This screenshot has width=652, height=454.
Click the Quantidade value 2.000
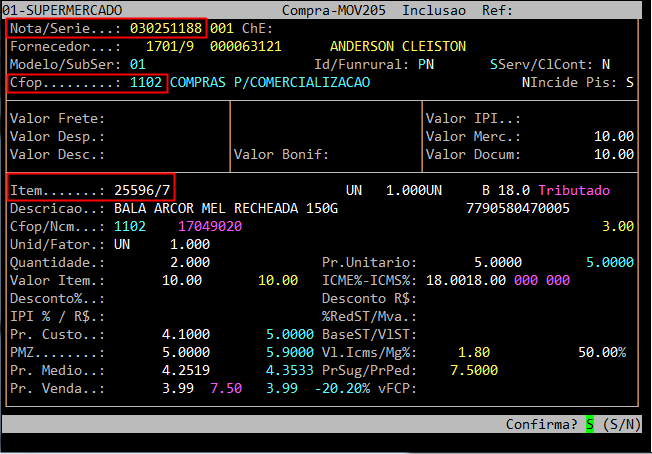189,262
